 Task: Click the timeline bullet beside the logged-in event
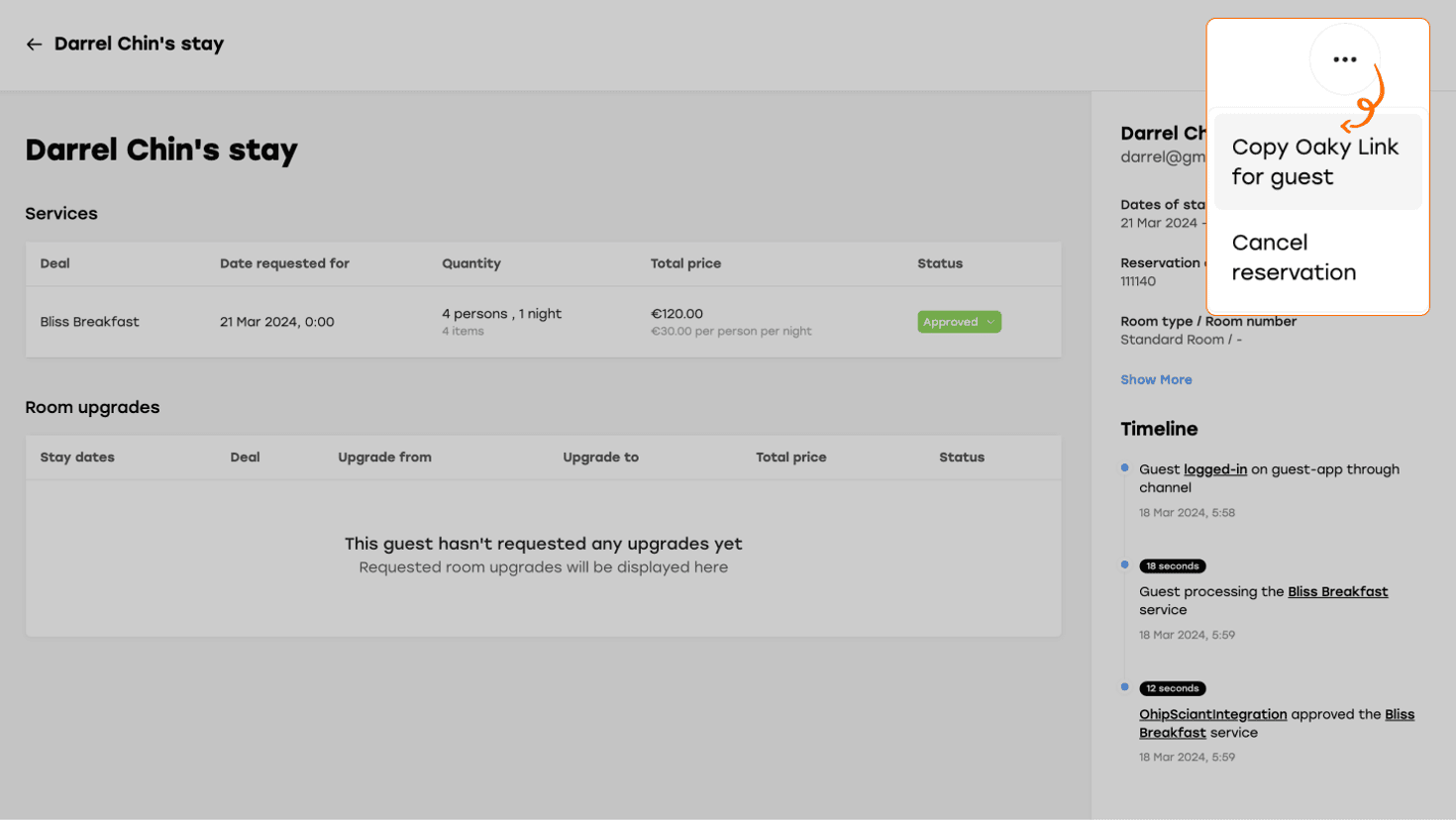coord(1124,466)
